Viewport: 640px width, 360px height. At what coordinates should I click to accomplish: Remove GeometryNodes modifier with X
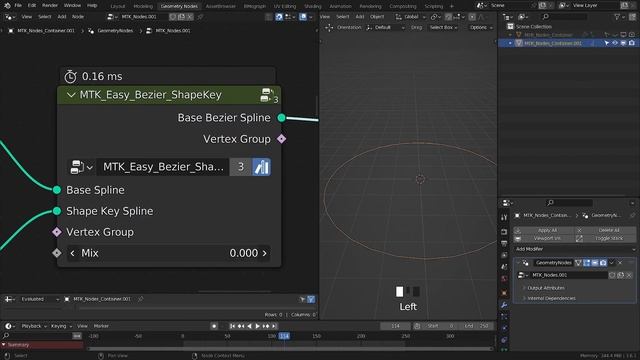620,263
